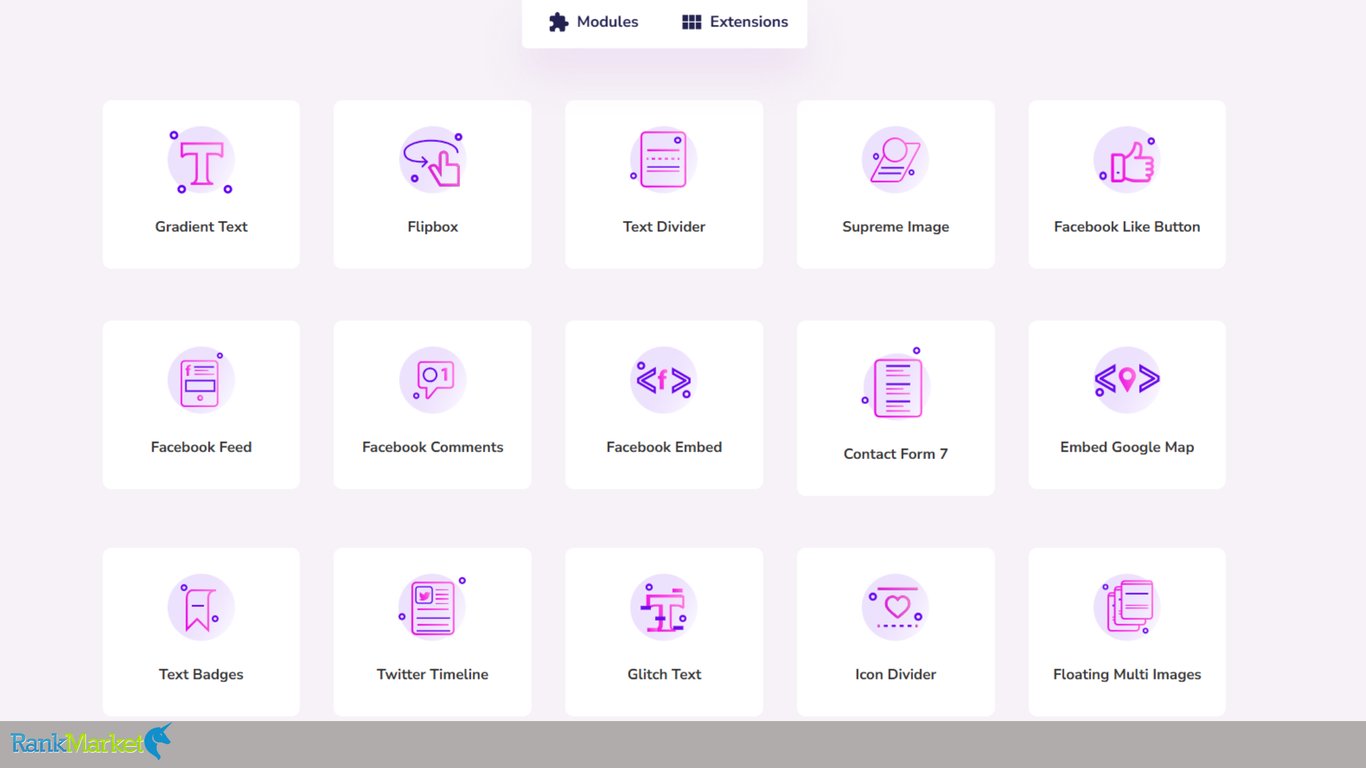The image size is (1366, 768).
Task: Select the Embed Google Map label text
Action: click(1127, 447)
